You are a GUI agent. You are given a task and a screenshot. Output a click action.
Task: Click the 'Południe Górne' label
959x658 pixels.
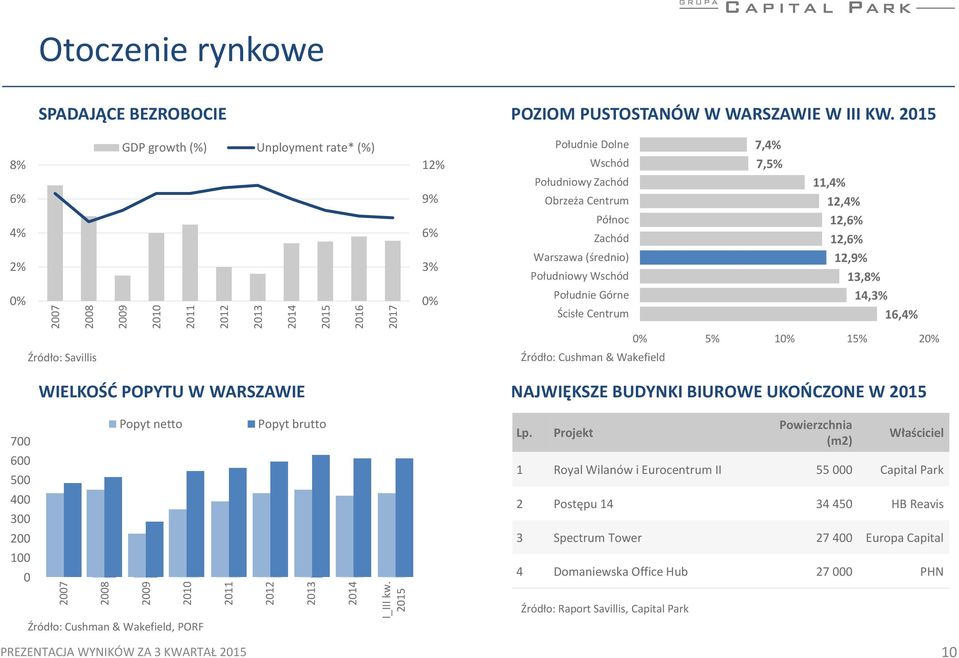(591, 295)
